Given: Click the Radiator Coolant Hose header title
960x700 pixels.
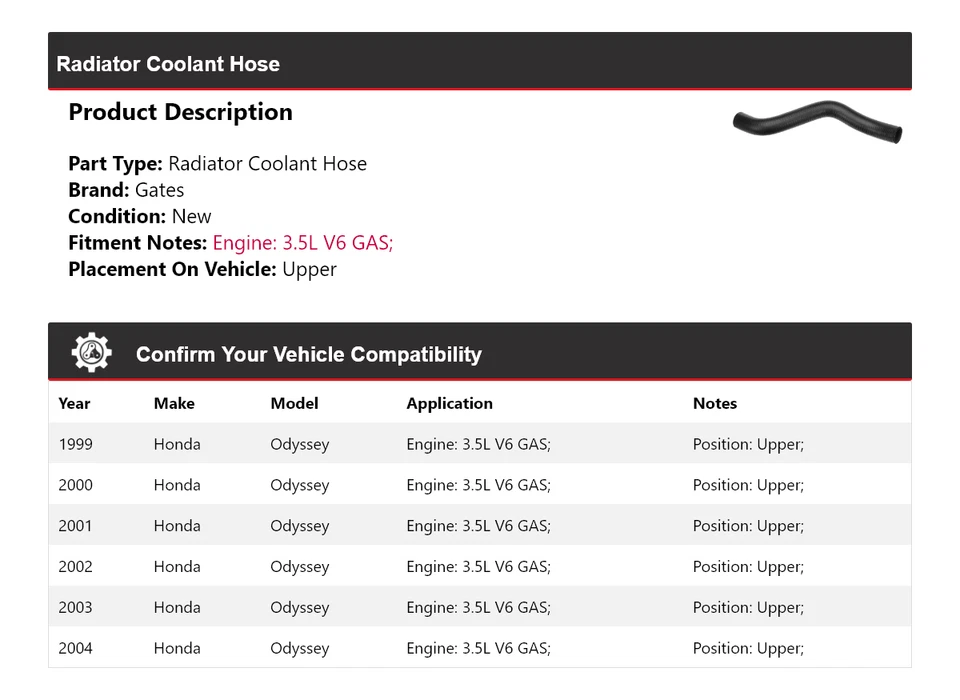Looking at the screenshot, I should [x=168, y=64].
